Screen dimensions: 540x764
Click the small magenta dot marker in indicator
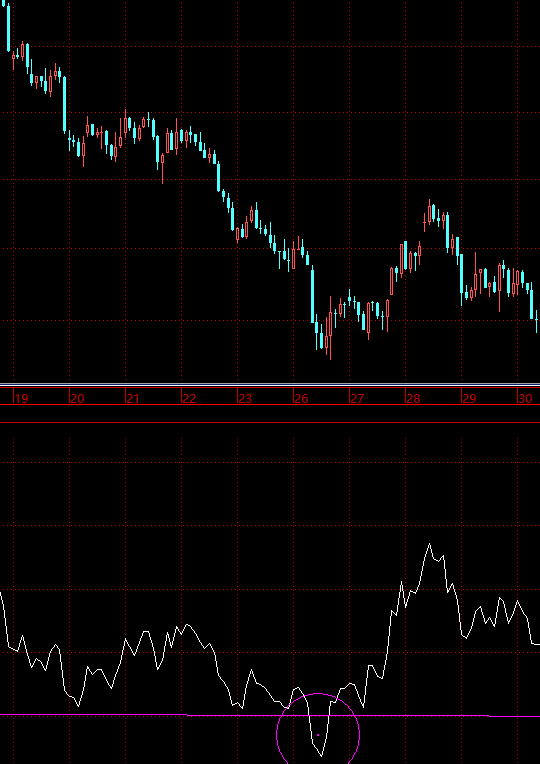(318, 735)
